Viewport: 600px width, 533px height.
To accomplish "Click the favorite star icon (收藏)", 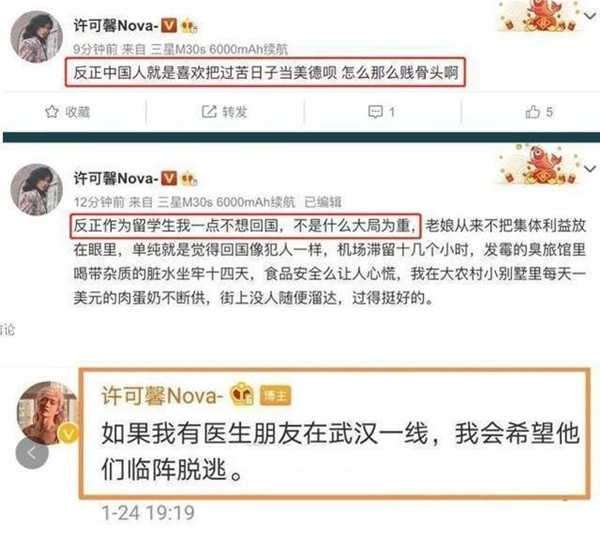I will click(x=52, y=112).
